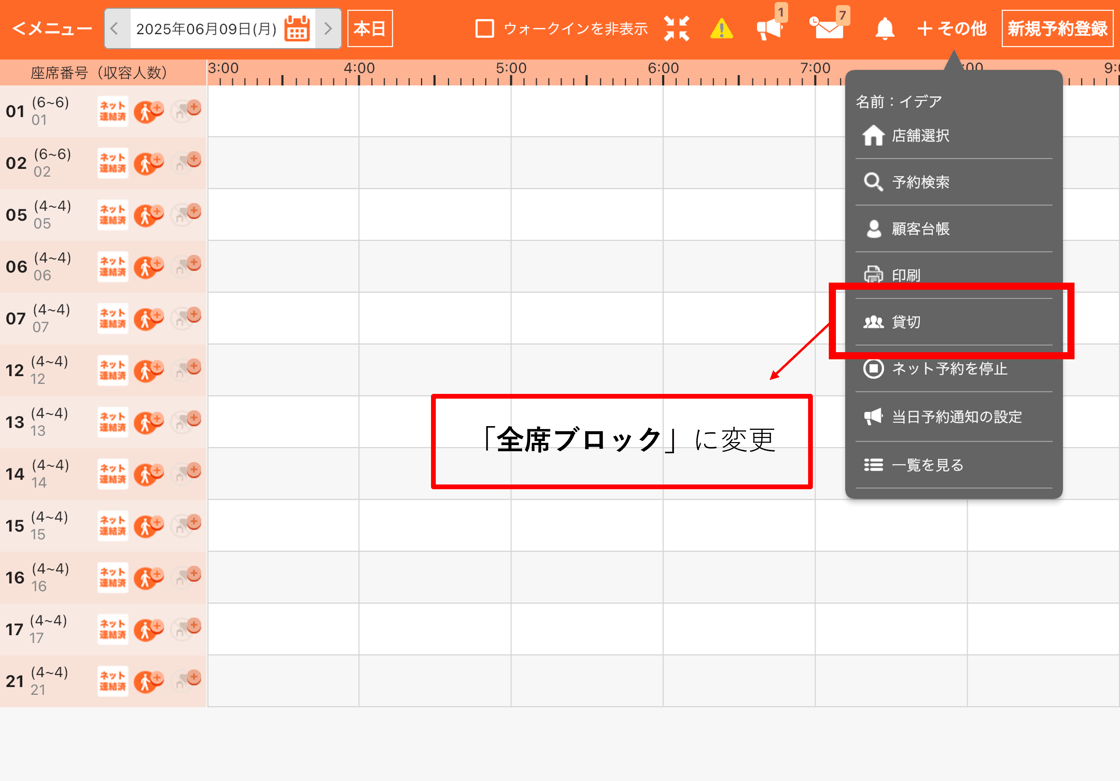The image size is (1120, 781).
Task: Add walk-in for seat 17
Action: [149, 630]
